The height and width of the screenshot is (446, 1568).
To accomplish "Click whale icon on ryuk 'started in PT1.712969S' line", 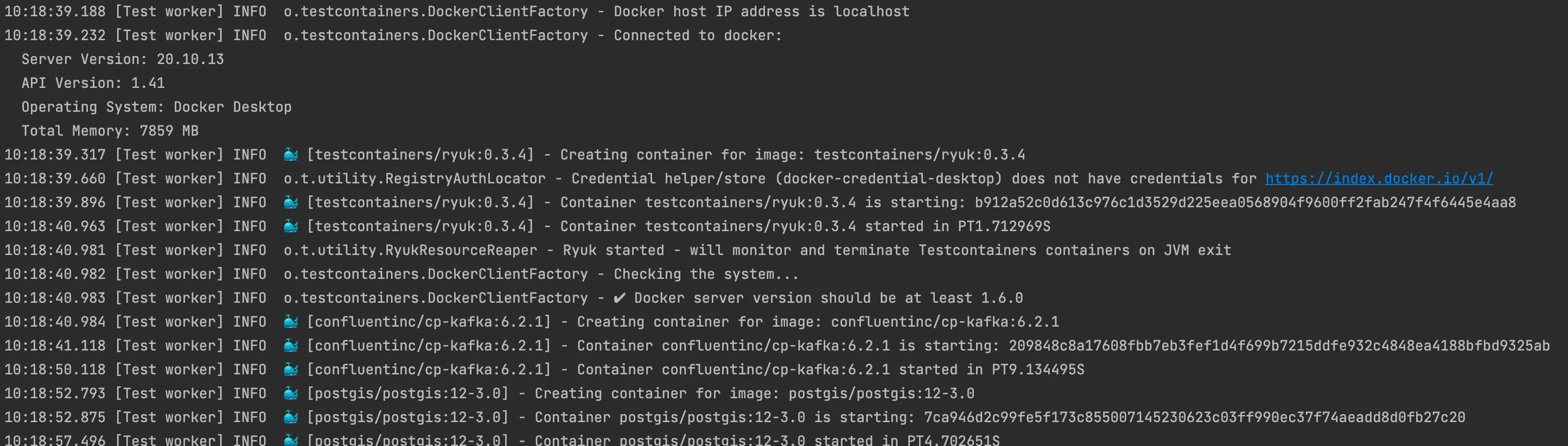I will 291,226.
